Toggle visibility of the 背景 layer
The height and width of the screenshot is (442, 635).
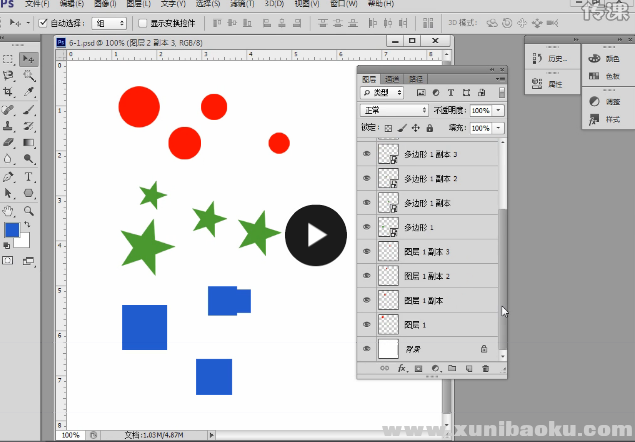click(366, 349)
